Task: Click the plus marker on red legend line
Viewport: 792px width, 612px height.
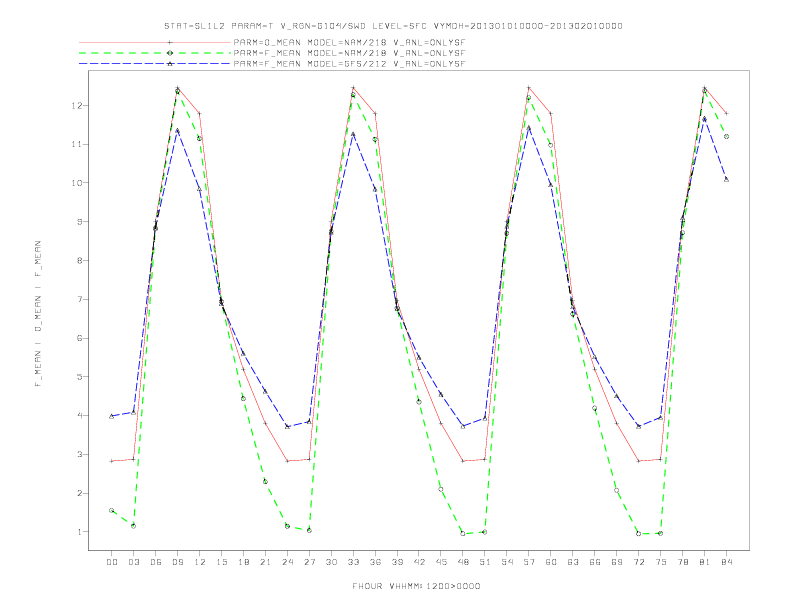Action: [x=170, y=42]
